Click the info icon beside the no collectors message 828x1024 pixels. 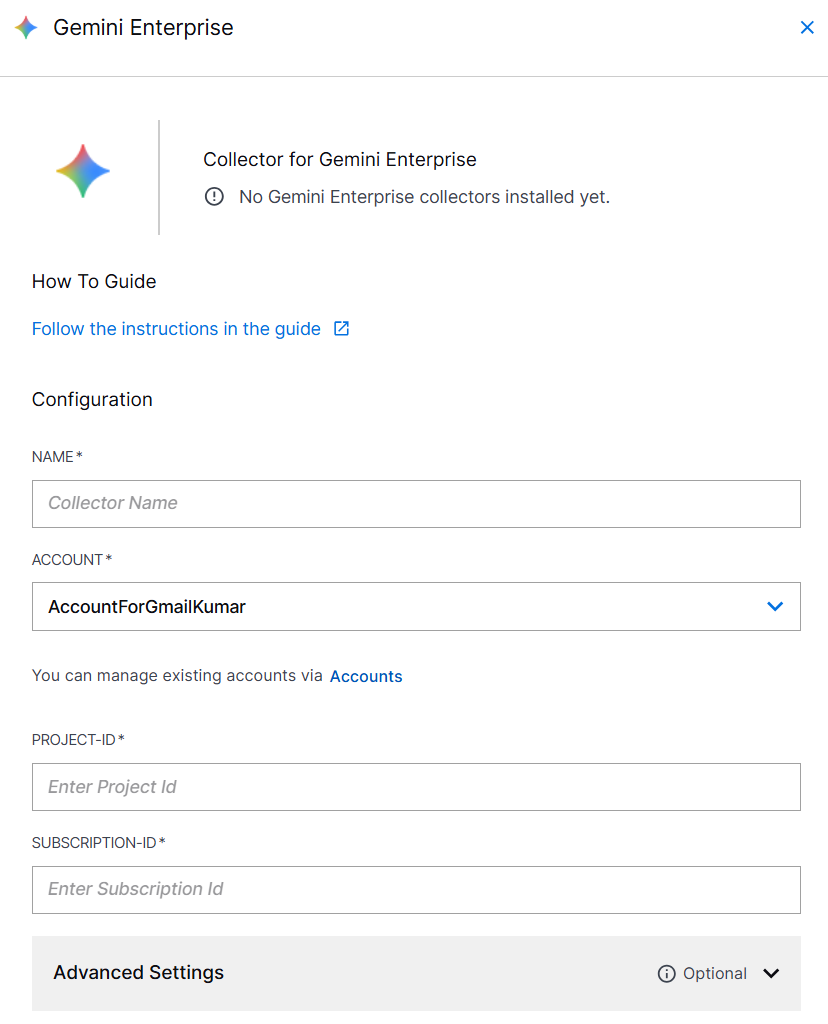click(214, 197)
